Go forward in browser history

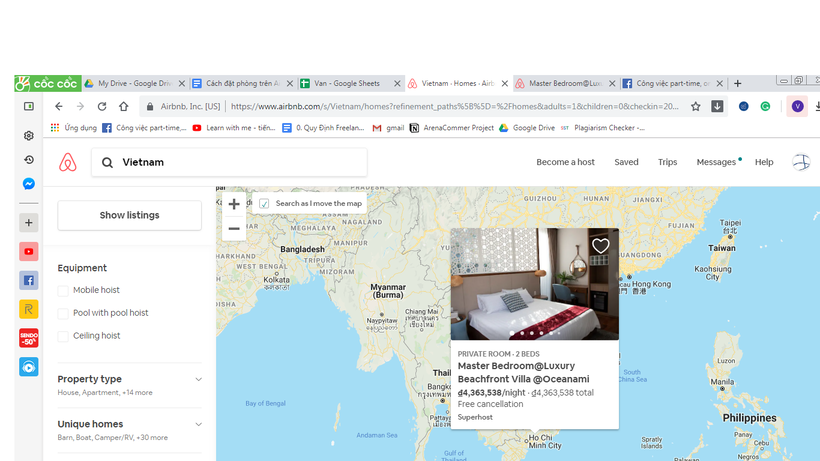coord(80,107)
